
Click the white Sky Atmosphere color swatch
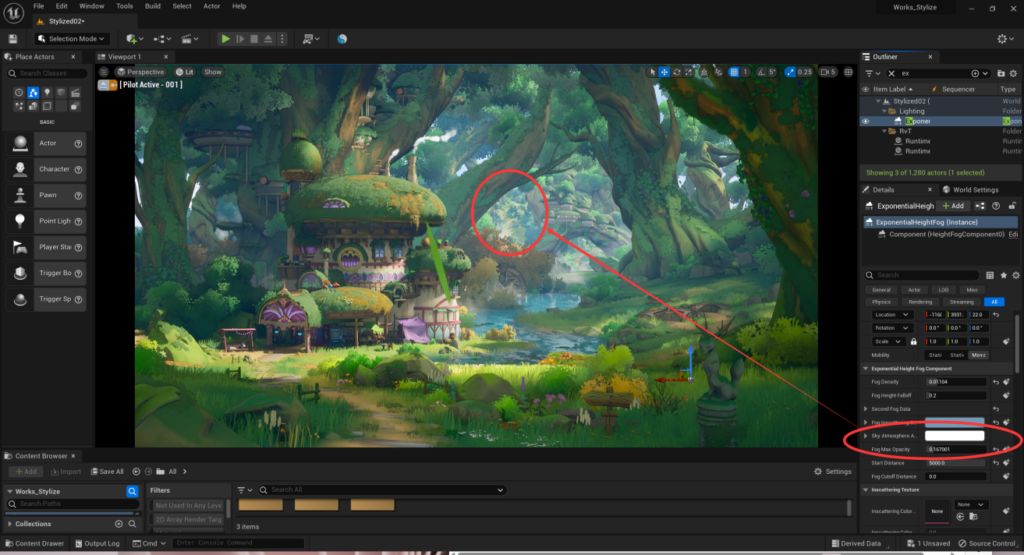click(954, 436)
